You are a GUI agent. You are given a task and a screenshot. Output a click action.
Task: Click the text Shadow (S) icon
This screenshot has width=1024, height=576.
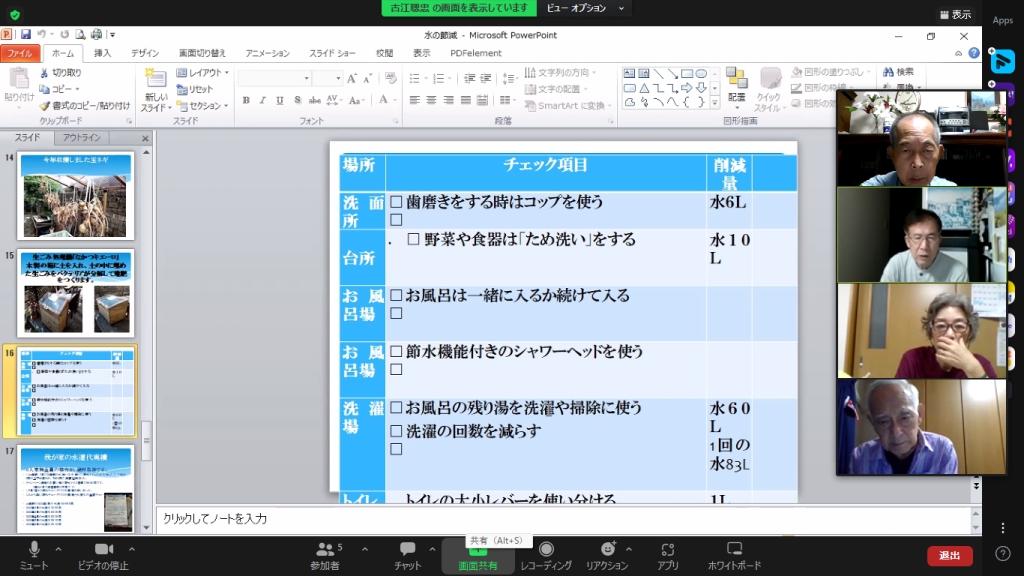point(297,100)
